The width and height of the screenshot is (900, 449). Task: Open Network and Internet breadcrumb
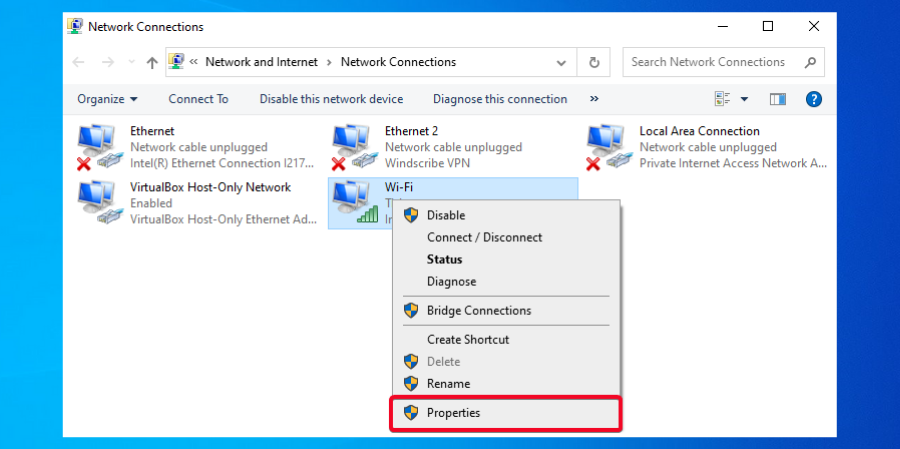(x=261, y=62)
